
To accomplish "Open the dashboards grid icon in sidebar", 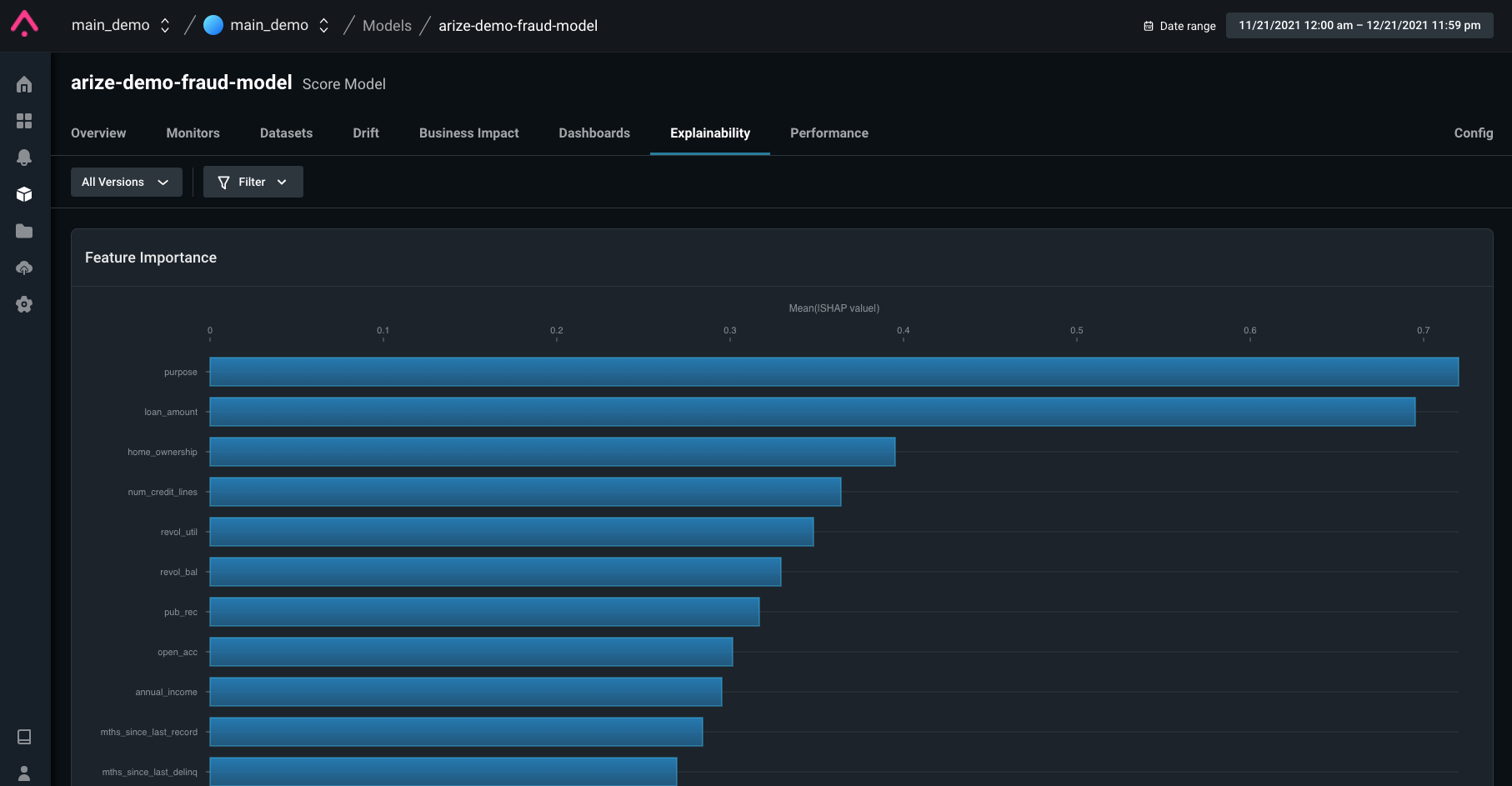I will (x=24, y=121).
